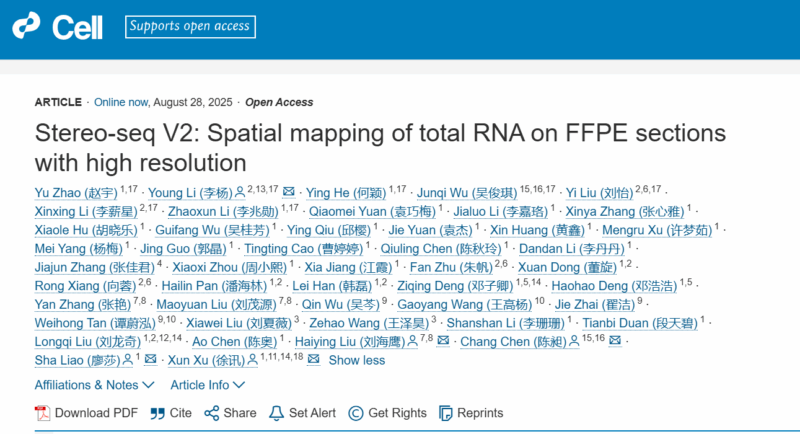Open the Online now link
This screenshot has height=434, width=800.
pos(121,103)
